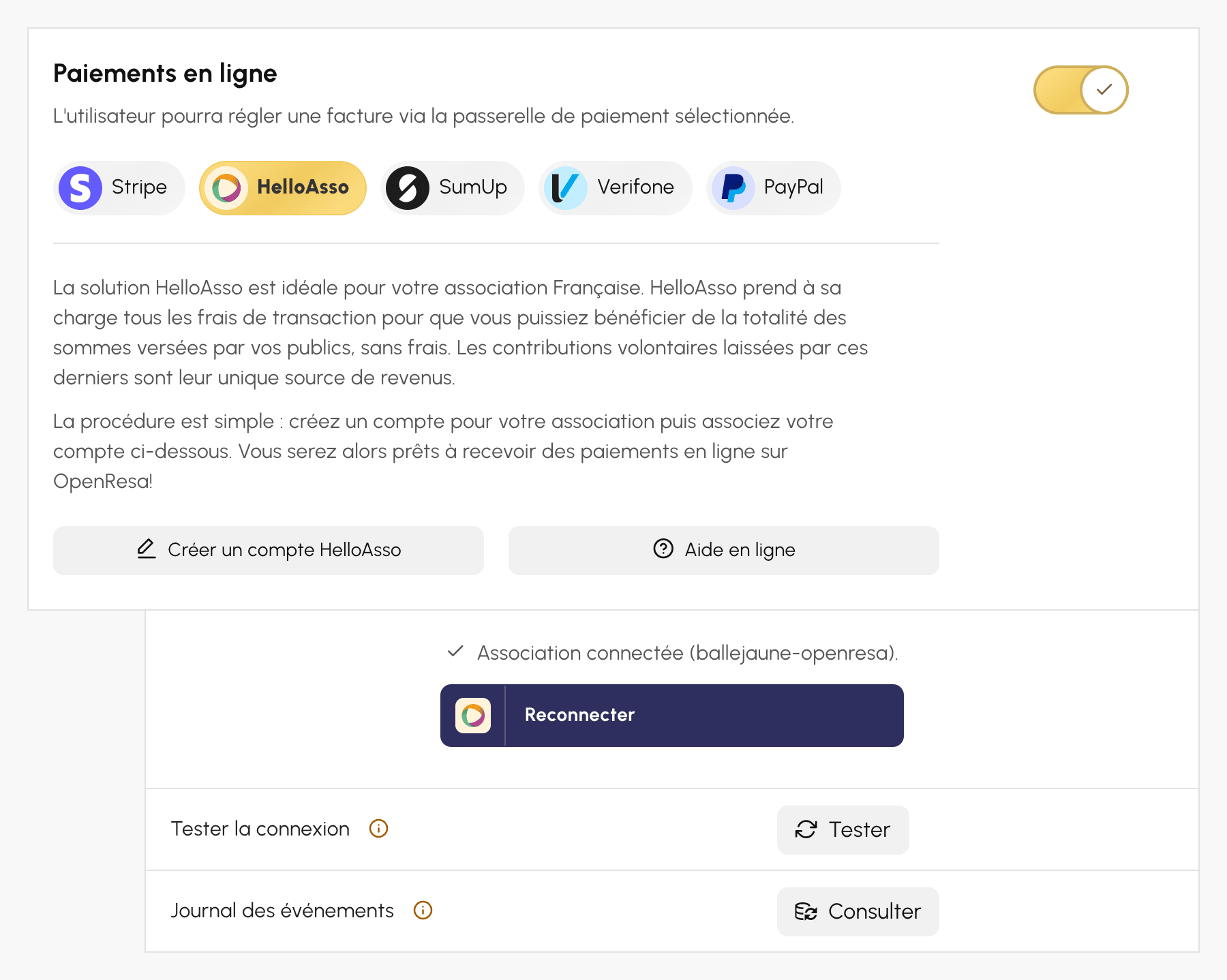
Task: Click info icon next to Tester la connexion
Action: pyautogui.click(x=378, y=829)
